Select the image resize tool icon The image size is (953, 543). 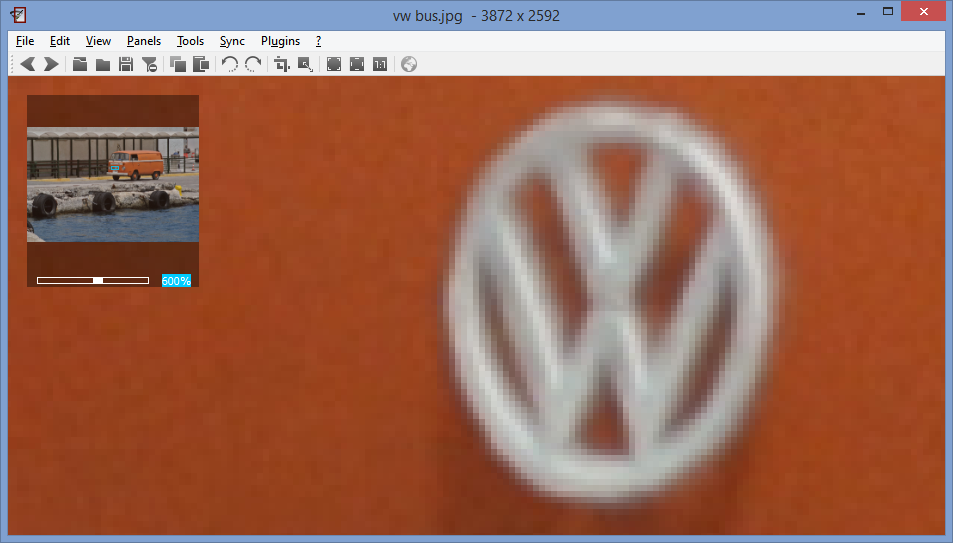[305, 64]
